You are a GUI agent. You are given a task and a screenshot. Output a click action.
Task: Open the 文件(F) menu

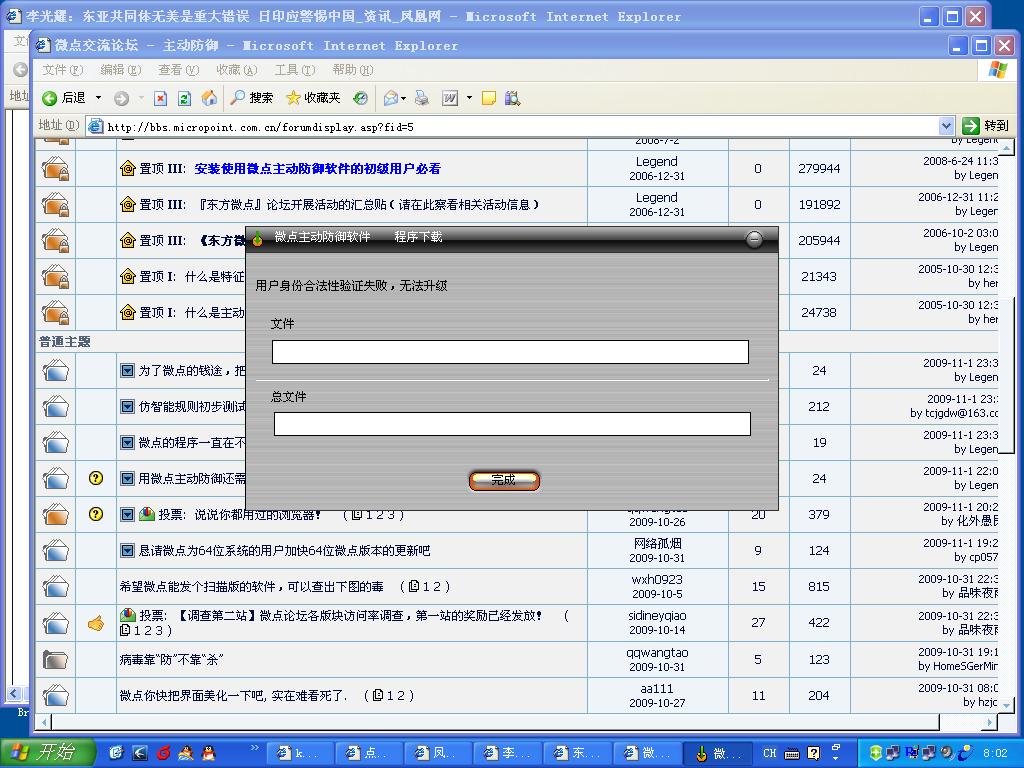tap(63, 70)
